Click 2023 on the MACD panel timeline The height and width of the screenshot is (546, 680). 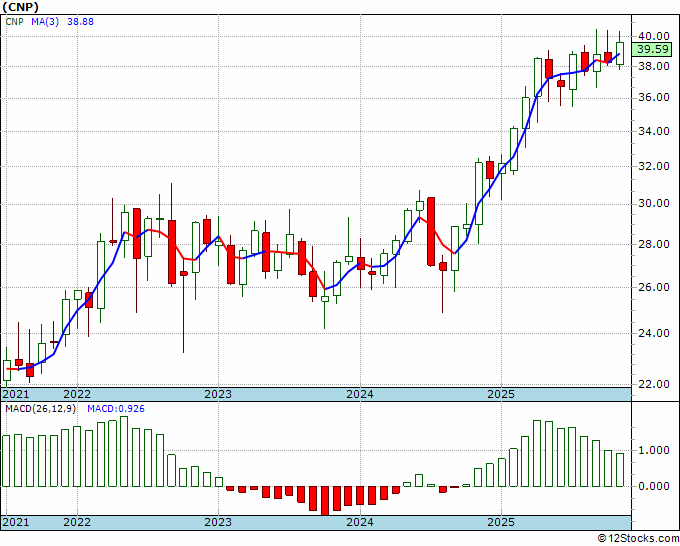218,522
